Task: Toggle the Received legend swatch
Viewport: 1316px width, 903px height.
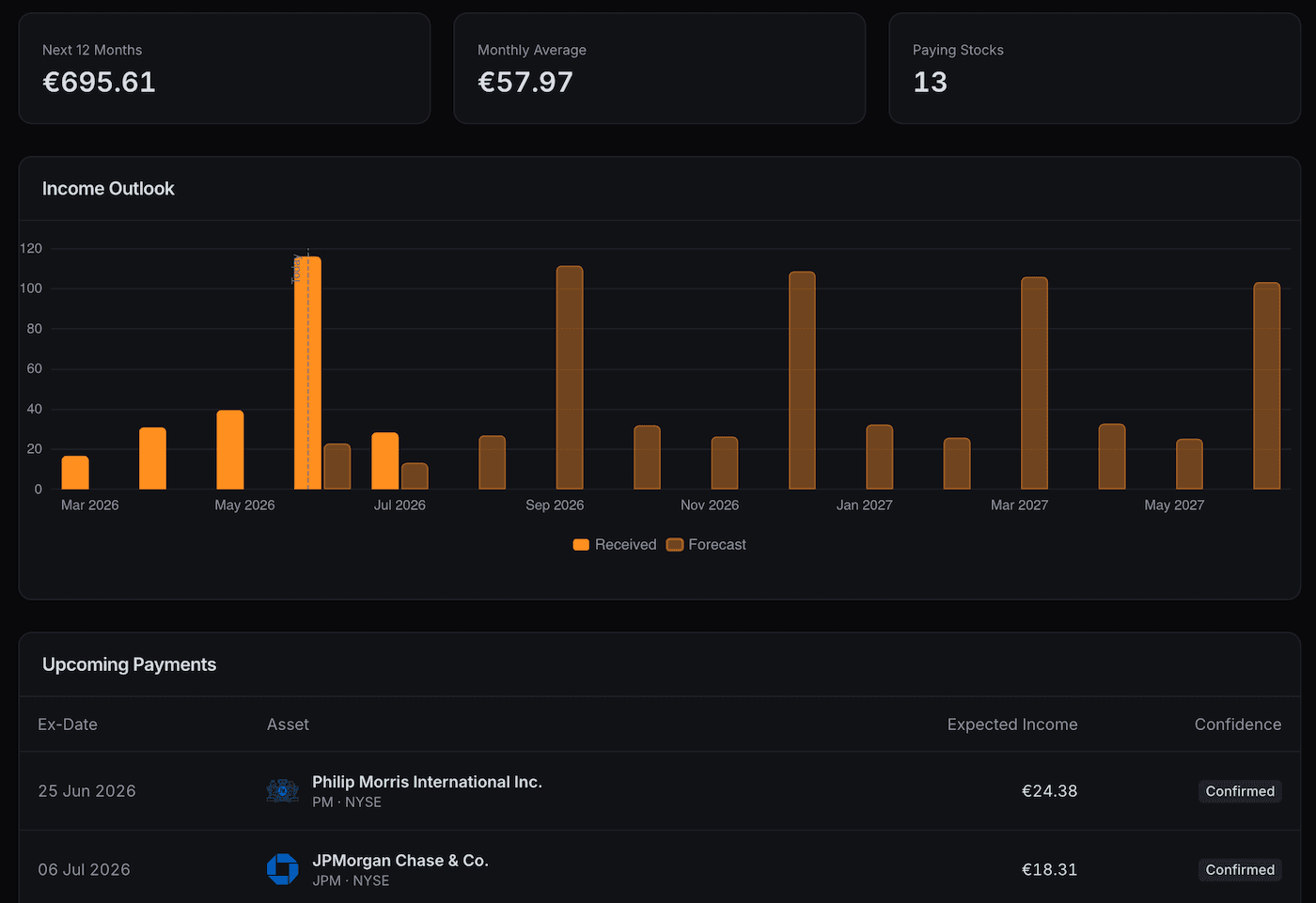Action: click(x=581, y=545)
